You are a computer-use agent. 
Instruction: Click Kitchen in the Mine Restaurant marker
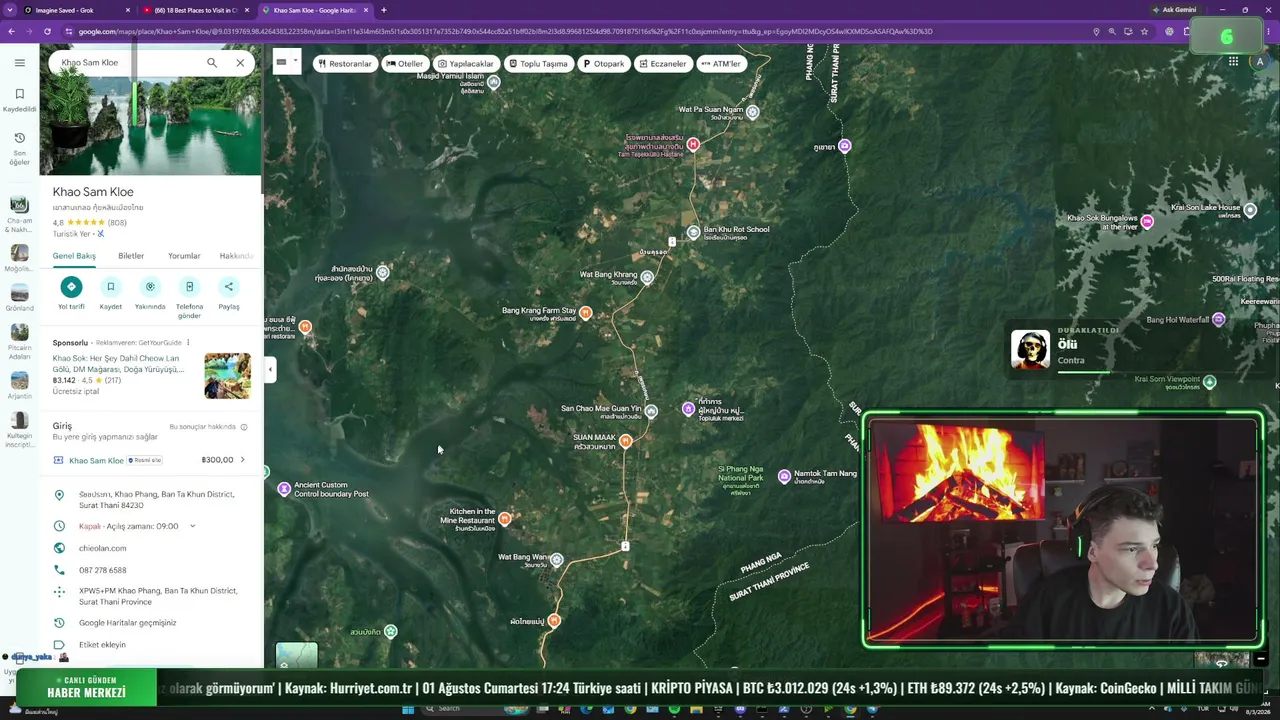(x=505, y=518)
